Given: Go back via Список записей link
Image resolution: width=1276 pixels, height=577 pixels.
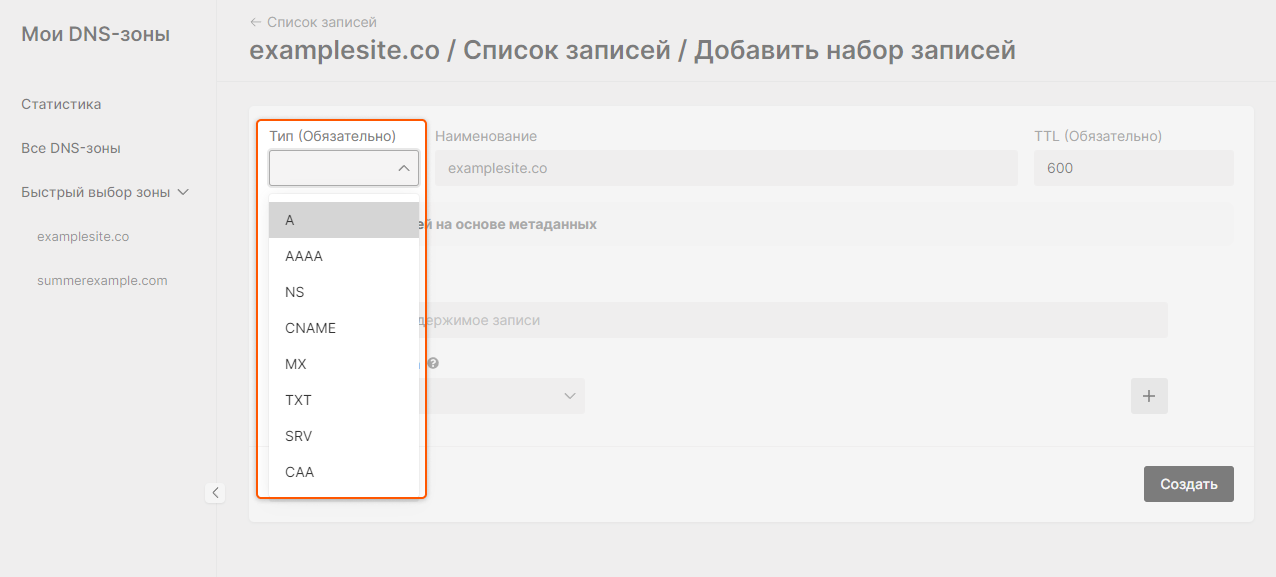Looking at the screenshot, I should (x=313, y=22).
